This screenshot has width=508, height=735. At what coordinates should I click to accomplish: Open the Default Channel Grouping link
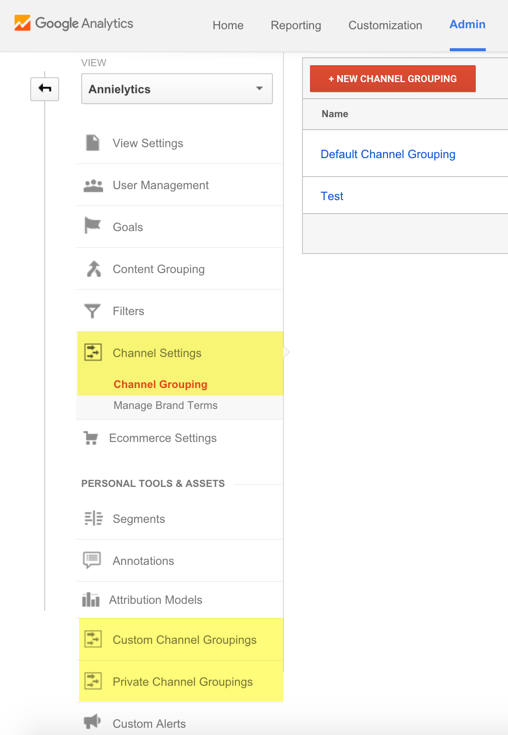click(388, 154)
